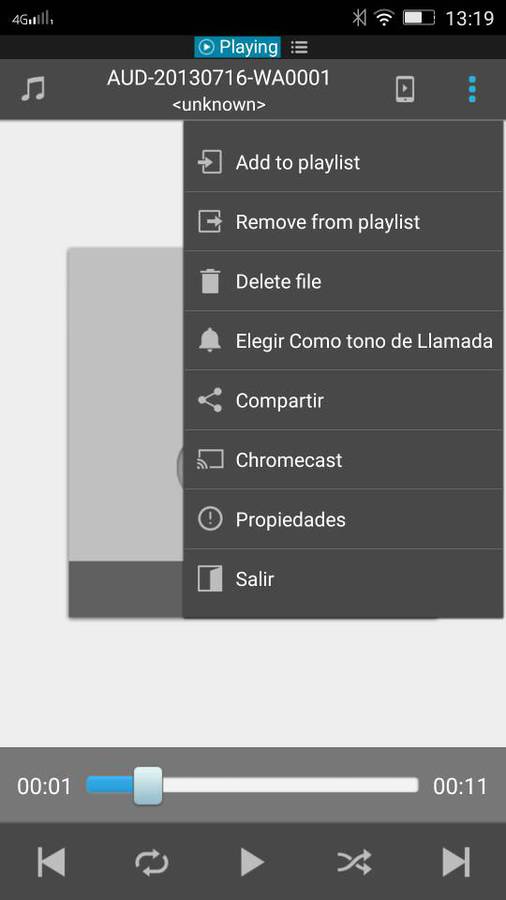Viewport: 506px width, 900px height.
Task: Click the ringtone bell icon
Action: (210, 341)
